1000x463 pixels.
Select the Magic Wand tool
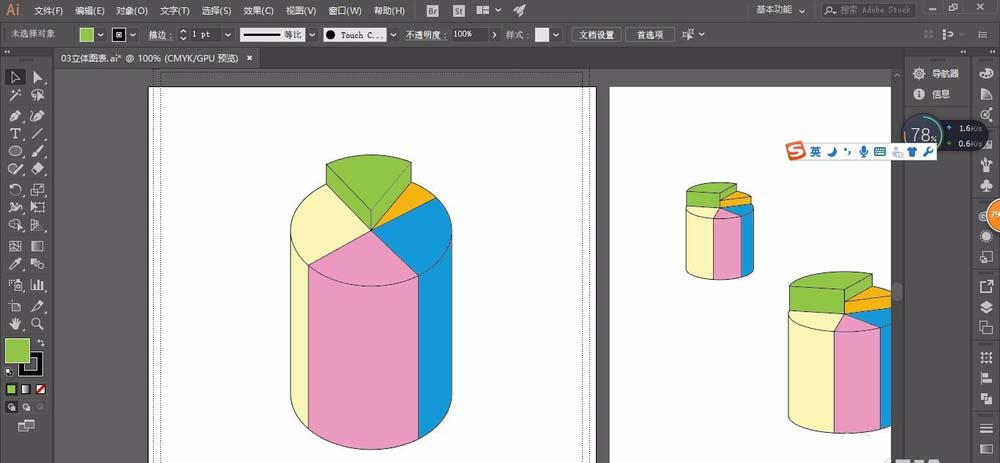click(x=15, y=96)
